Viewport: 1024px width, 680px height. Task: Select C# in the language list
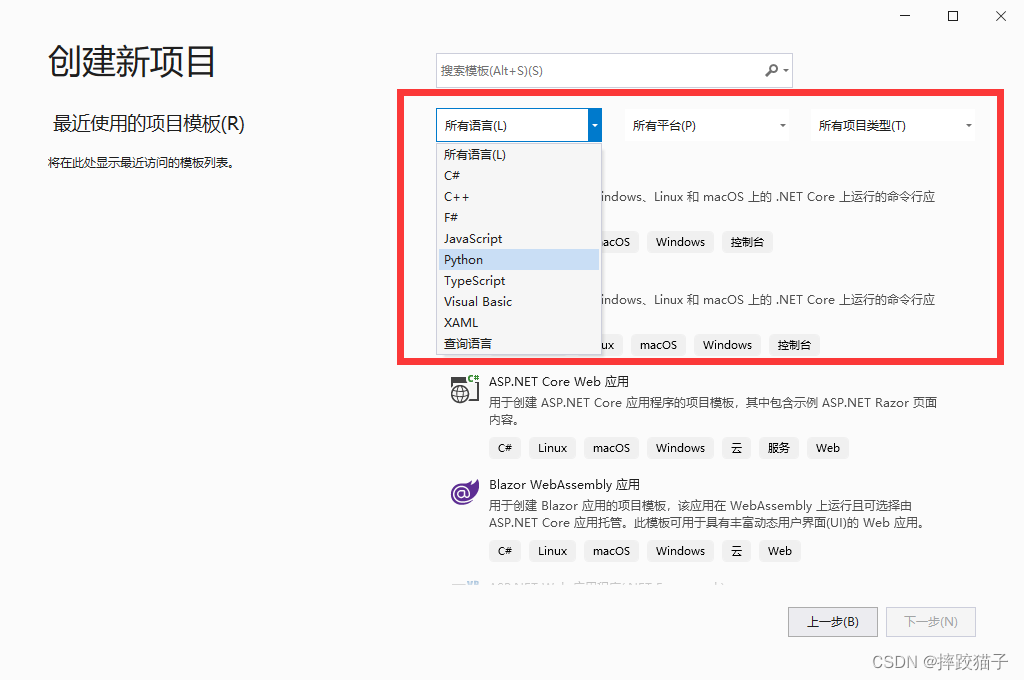pos(519,176)
